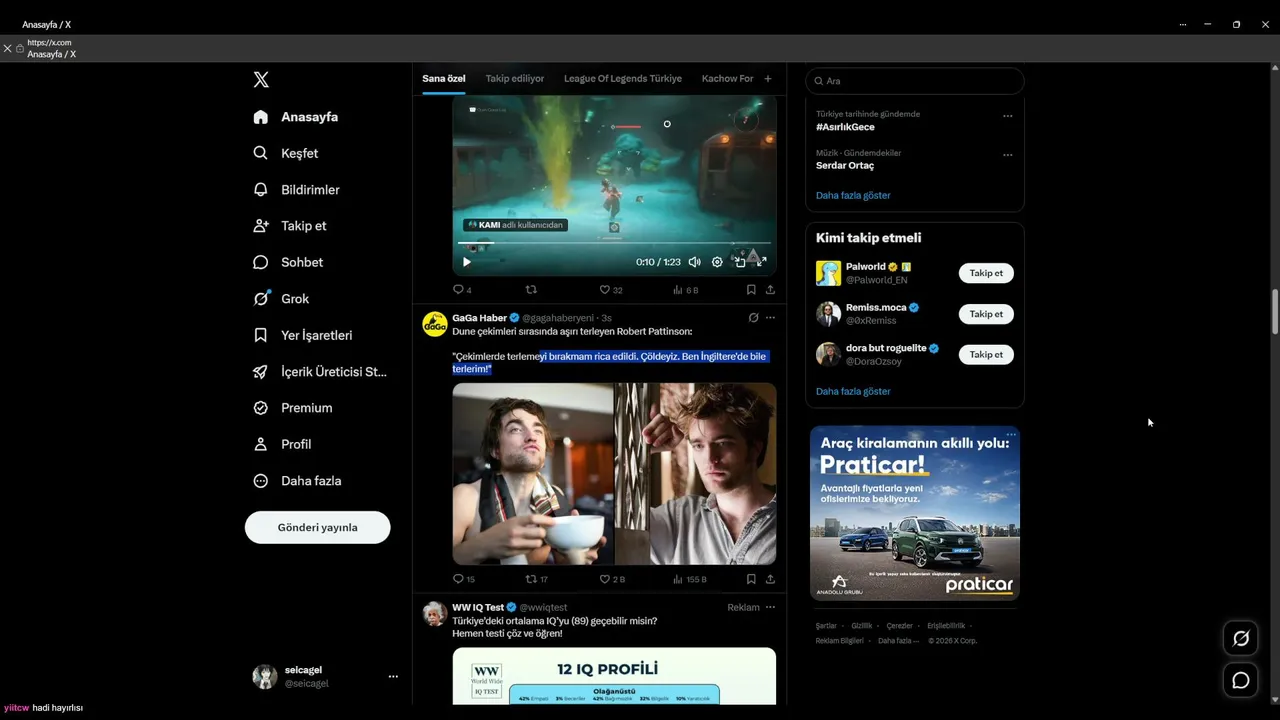The image size is (1280, 720).
Task: Click the Grok icon on GaGa Haber post
Action: [753, 318]
